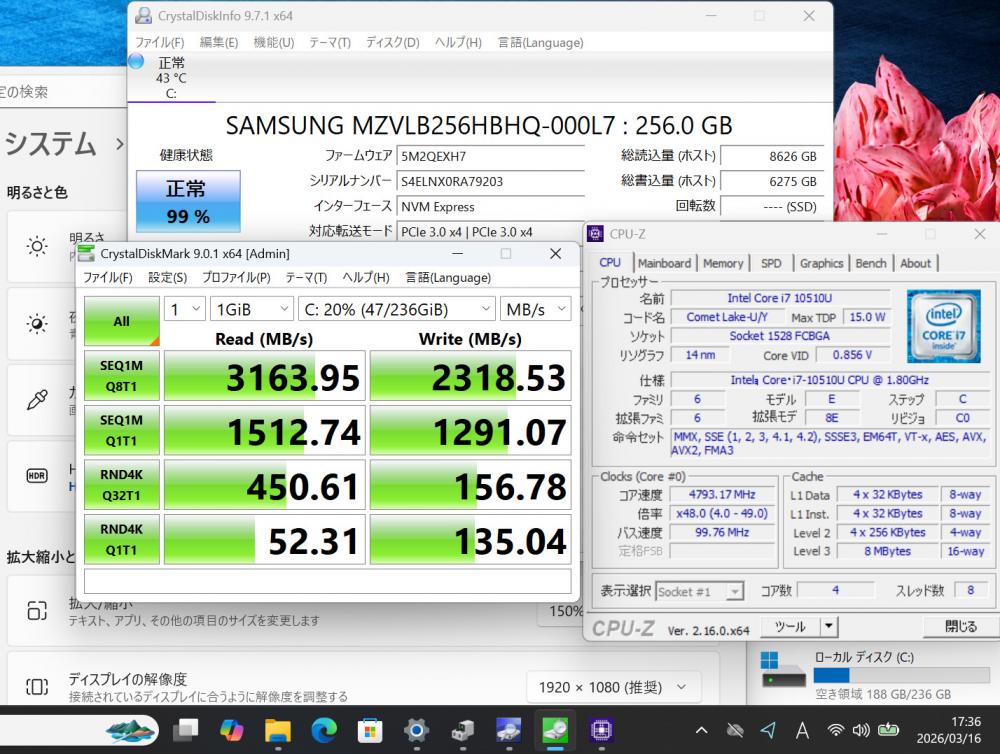
Task: Run the RND4K Q1T1 test
Action: [x=122, y=539]
